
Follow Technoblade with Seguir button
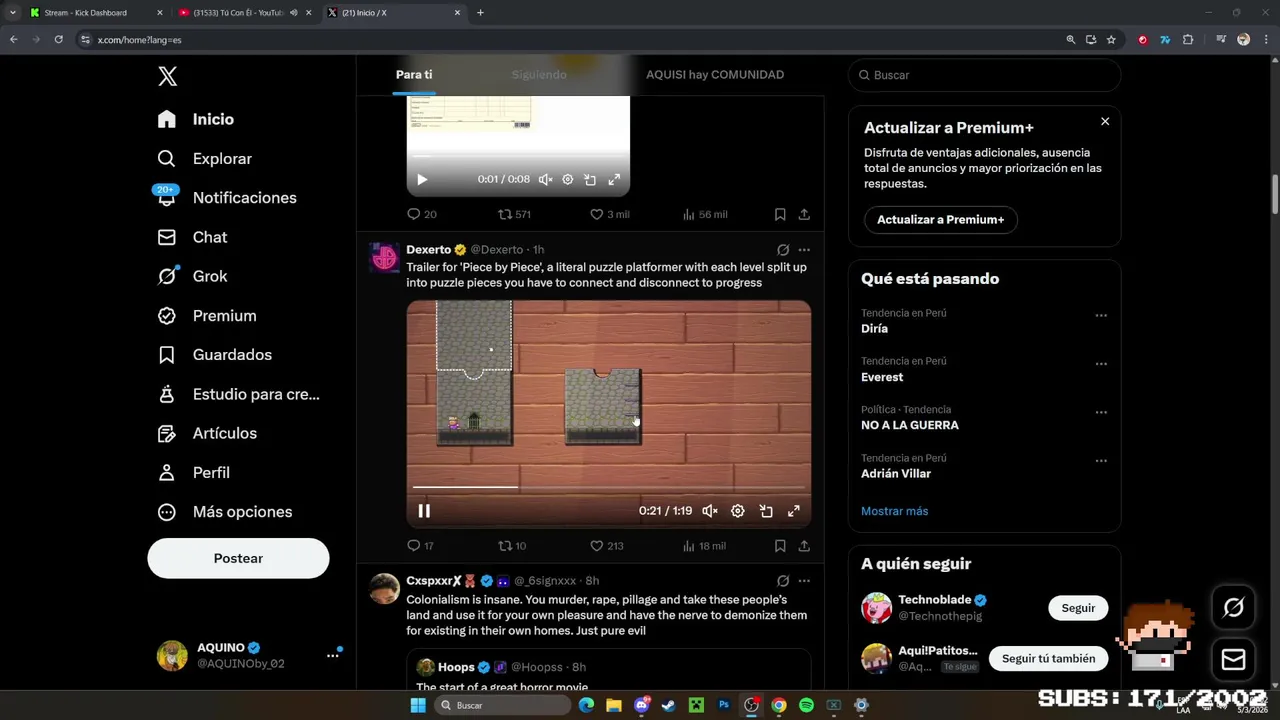[1078, 608]
